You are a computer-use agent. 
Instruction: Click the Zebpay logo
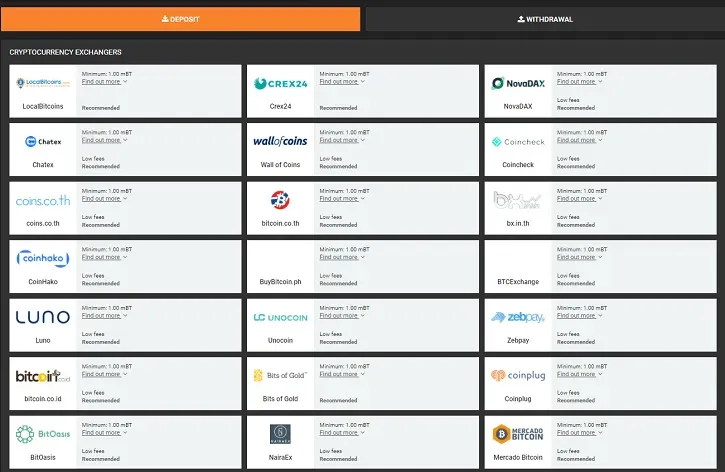[x=518, y=317]
